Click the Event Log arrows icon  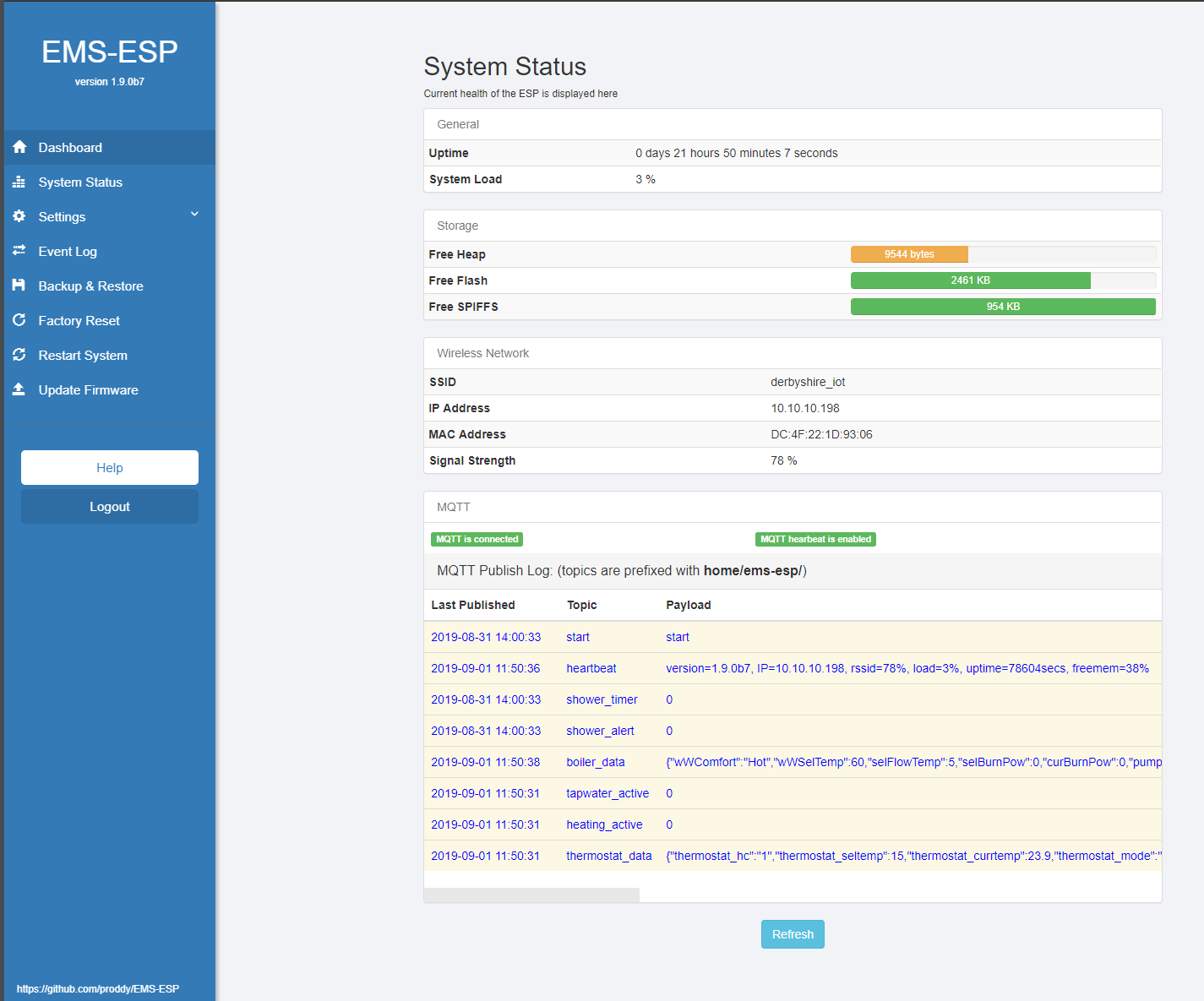pos(19,251)
